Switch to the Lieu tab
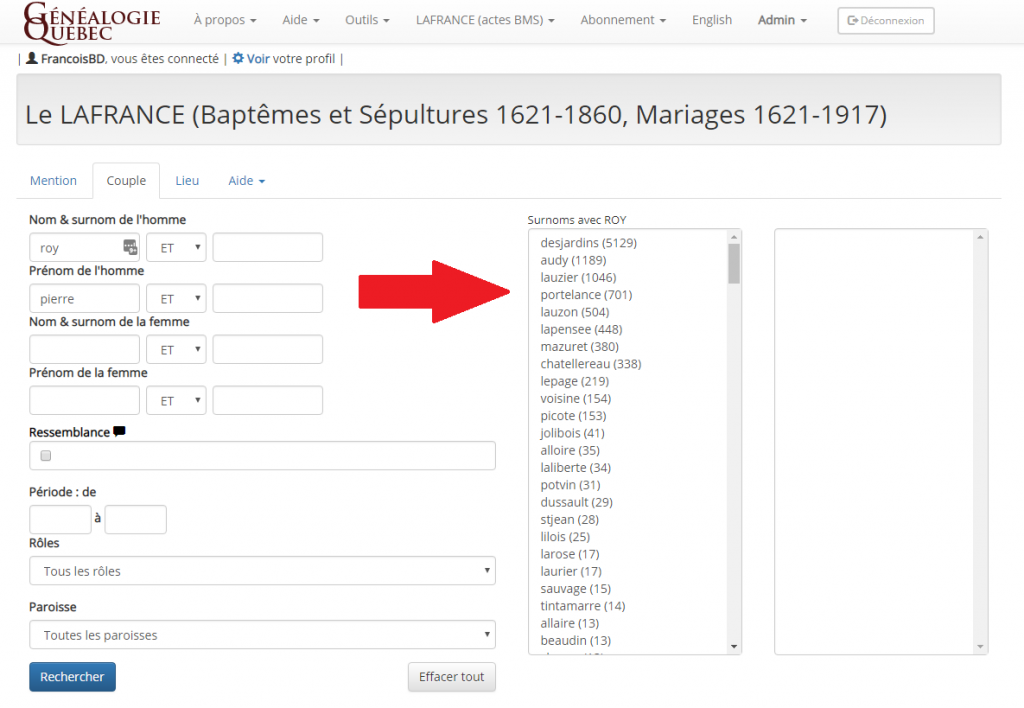Screen dimensions: 1024x708 187,180
